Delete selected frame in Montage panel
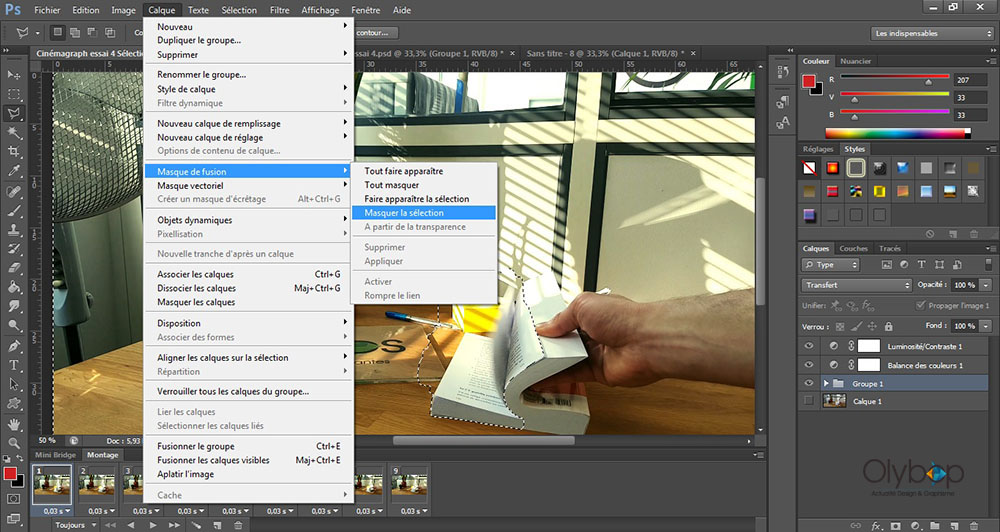 (x=237, y=525)
